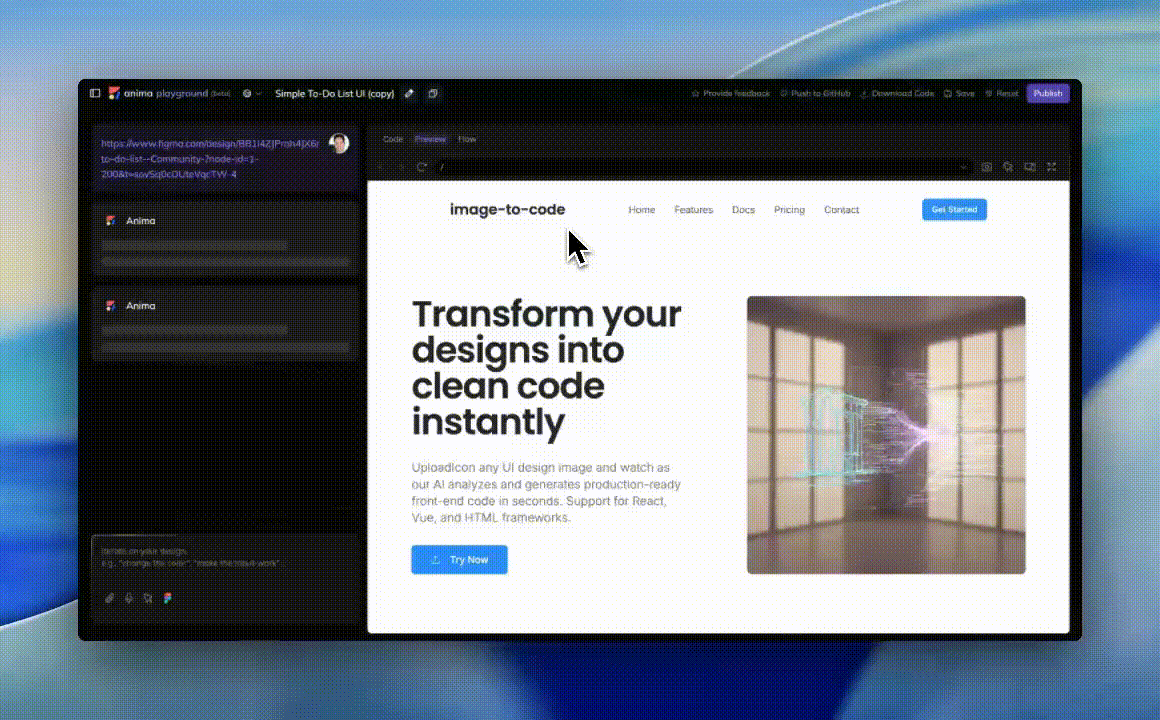Viewport: 1160px width, 720px height.
Task: Click the Get Started button
Action: tap(954, 209)
